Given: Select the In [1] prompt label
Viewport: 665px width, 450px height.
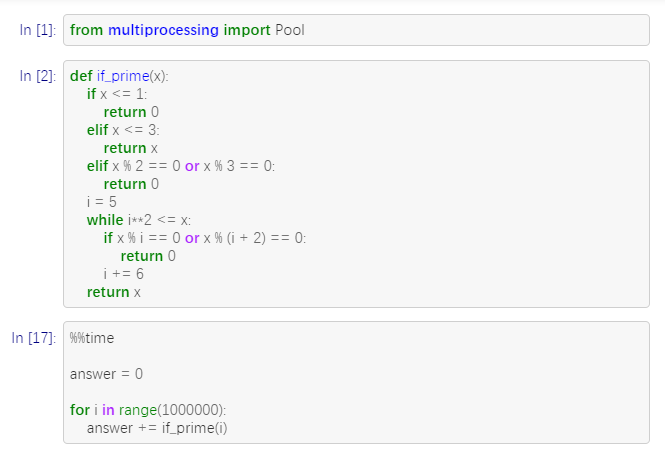Looking at the screenshot, I should point(38,30).
